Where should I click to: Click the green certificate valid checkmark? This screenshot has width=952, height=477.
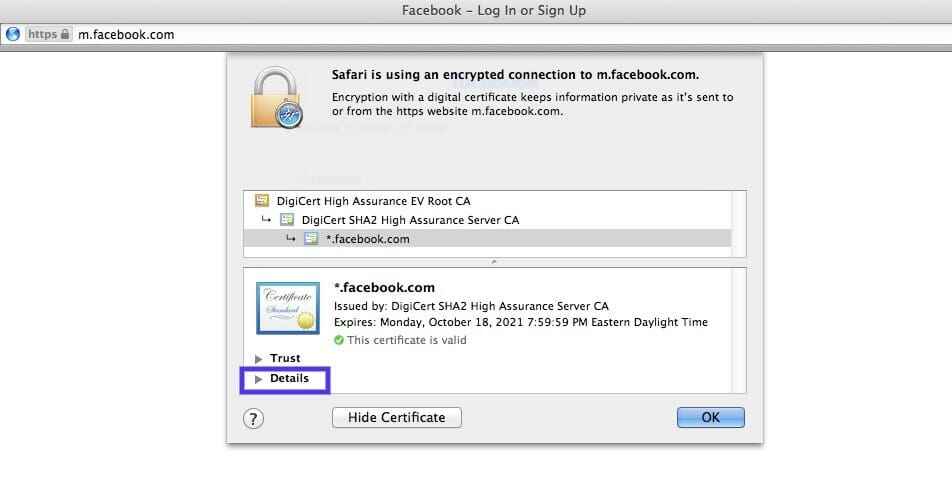339,340
